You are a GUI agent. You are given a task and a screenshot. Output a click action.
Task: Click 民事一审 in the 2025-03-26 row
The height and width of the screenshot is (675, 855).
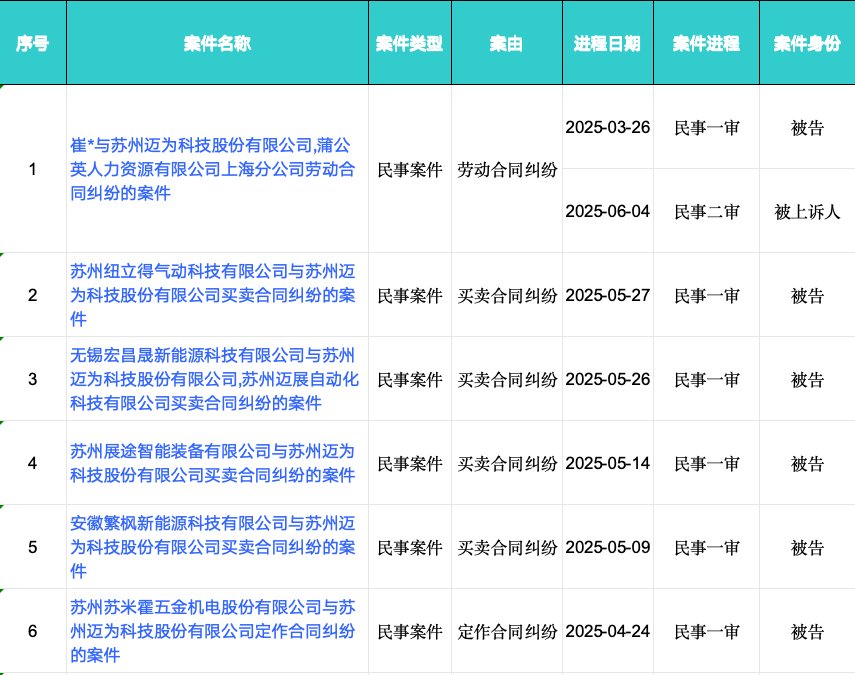707,128
